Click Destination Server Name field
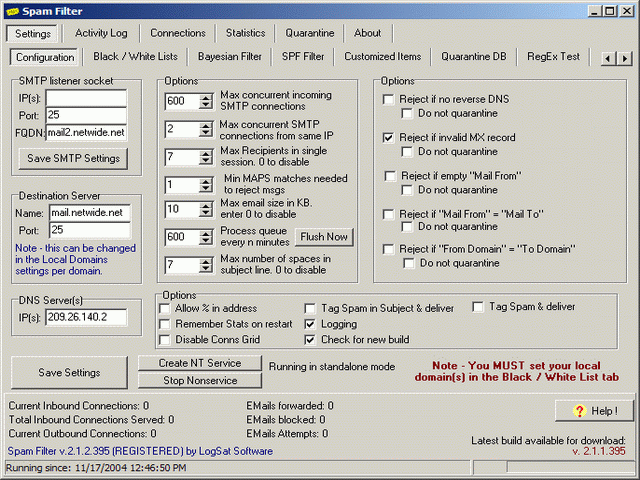640x480 pixels. (x=90, y=213)
